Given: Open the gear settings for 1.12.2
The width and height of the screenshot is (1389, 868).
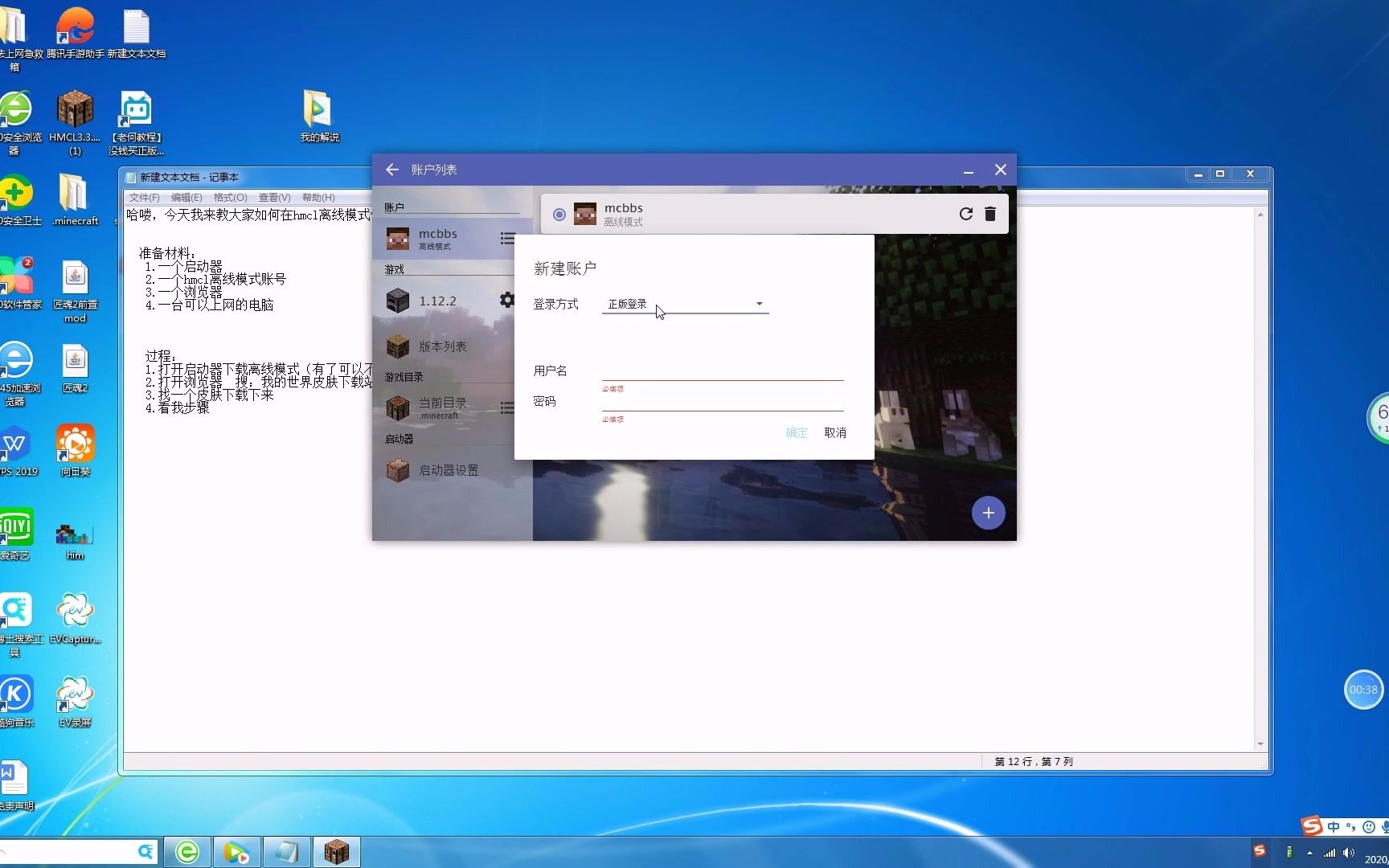Looking at the screenshot, I should tap(507, 300).
